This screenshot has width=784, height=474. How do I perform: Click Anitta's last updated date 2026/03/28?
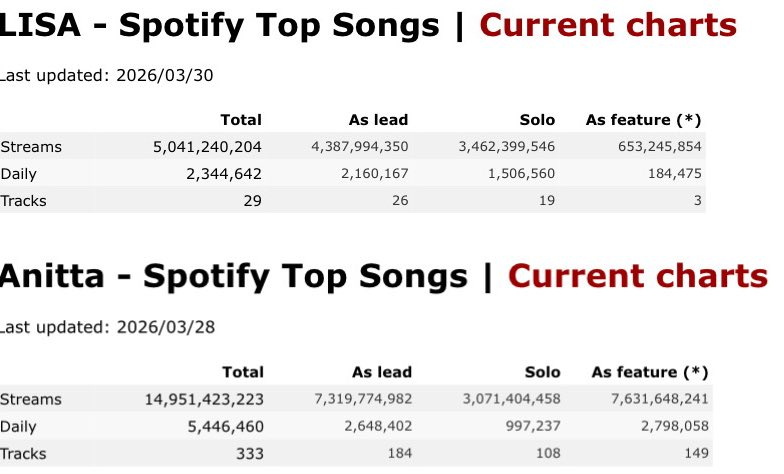click(x=163, y=327)
